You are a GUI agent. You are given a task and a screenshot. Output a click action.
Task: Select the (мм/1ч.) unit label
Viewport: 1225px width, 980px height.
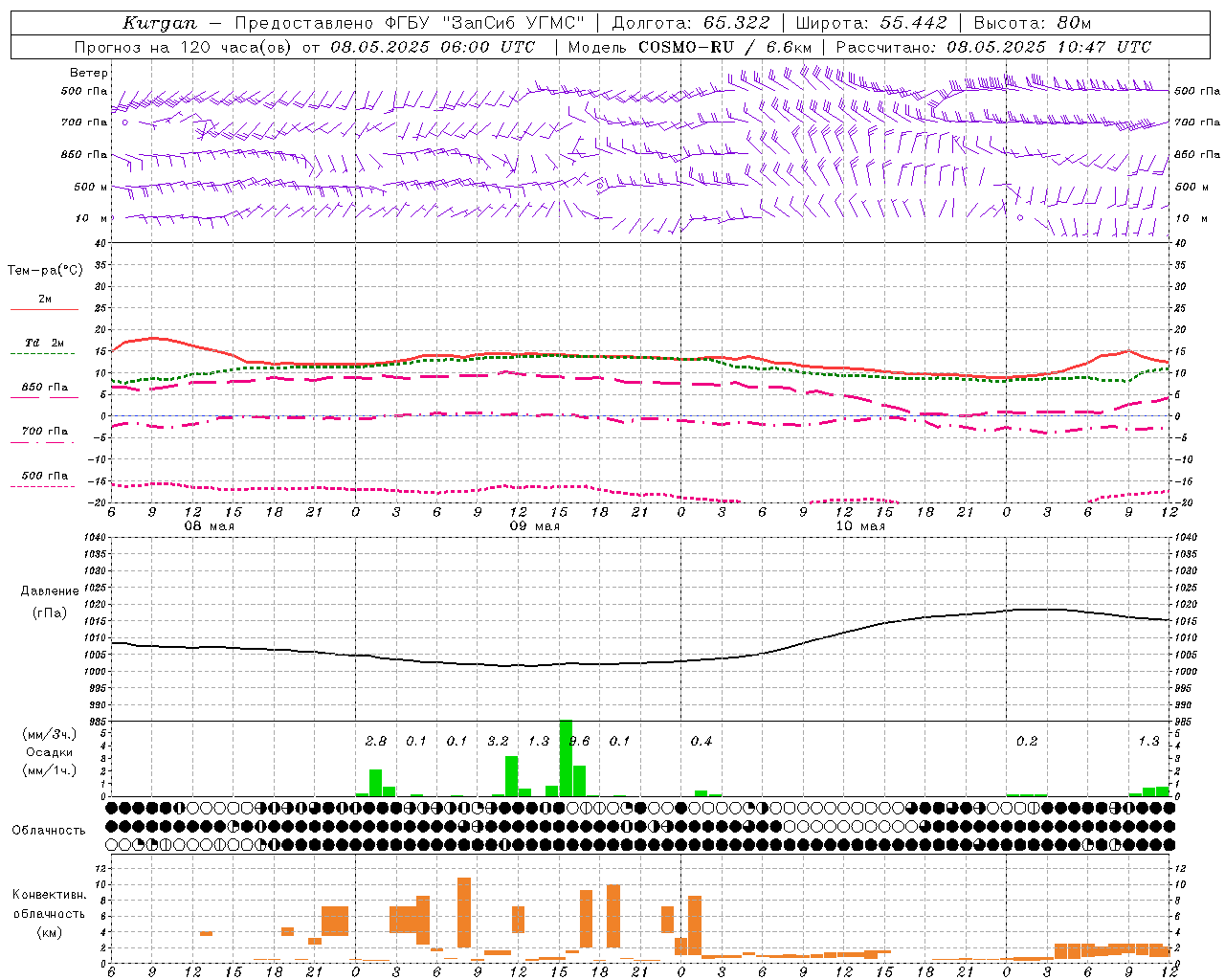click(50, 770)
